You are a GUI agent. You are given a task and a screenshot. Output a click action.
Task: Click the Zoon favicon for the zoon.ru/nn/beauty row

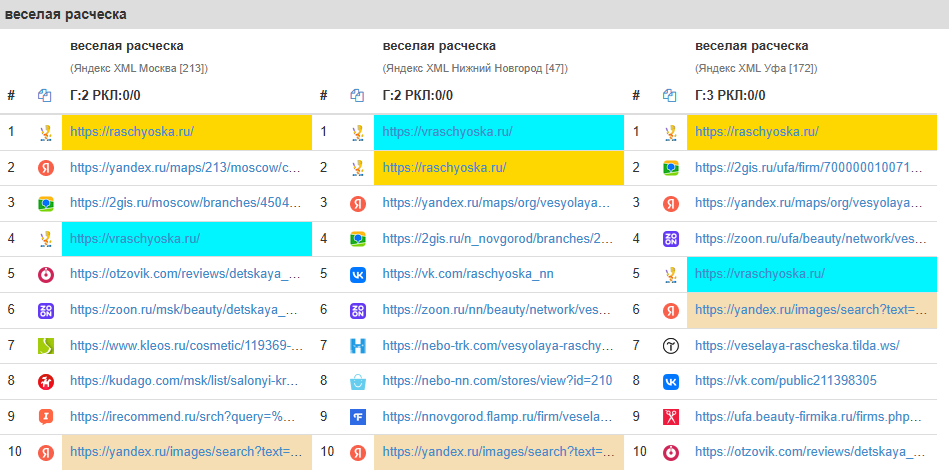point(358,311)
